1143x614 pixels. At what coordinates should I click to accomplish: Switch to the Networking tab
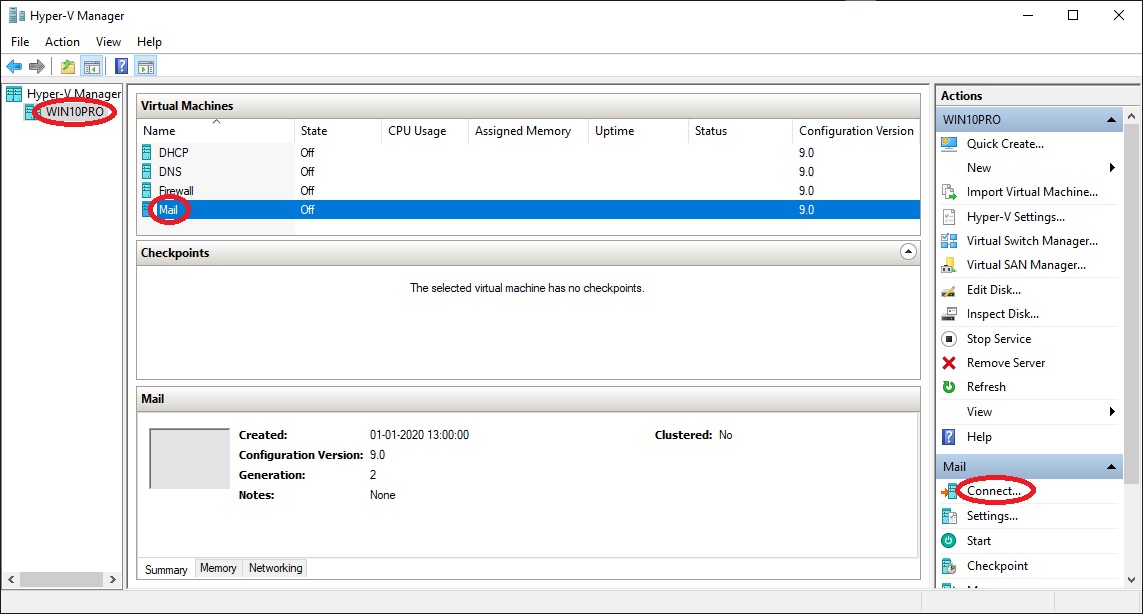(276, 568)
